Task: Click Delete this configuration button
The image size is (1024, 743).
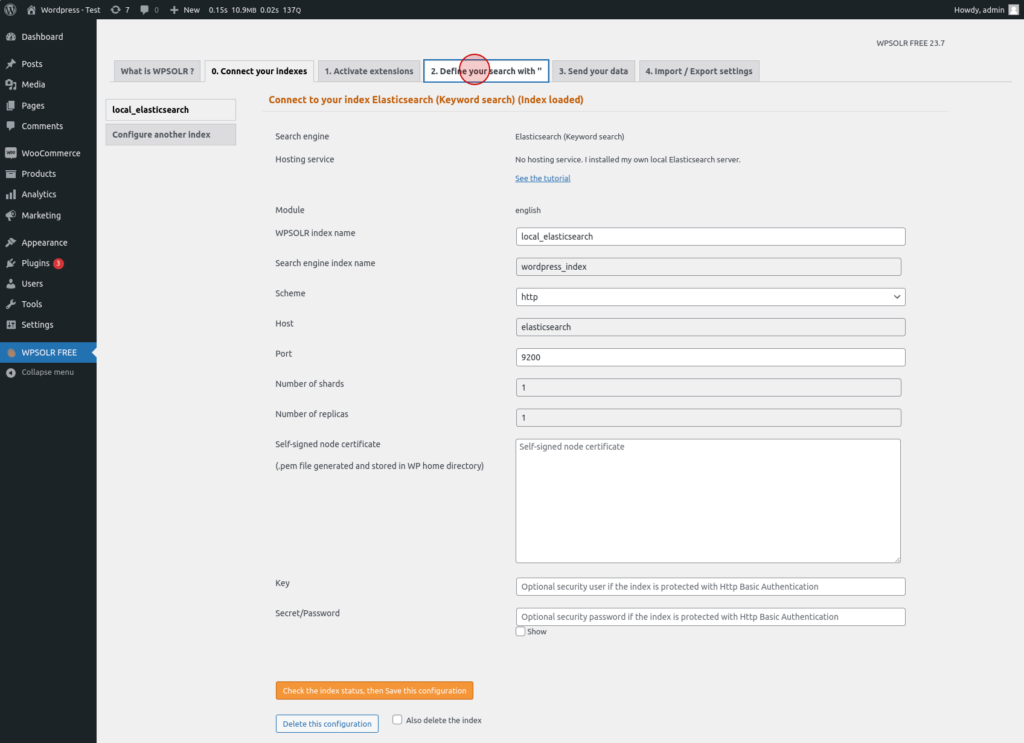Action: click(327, 723)
